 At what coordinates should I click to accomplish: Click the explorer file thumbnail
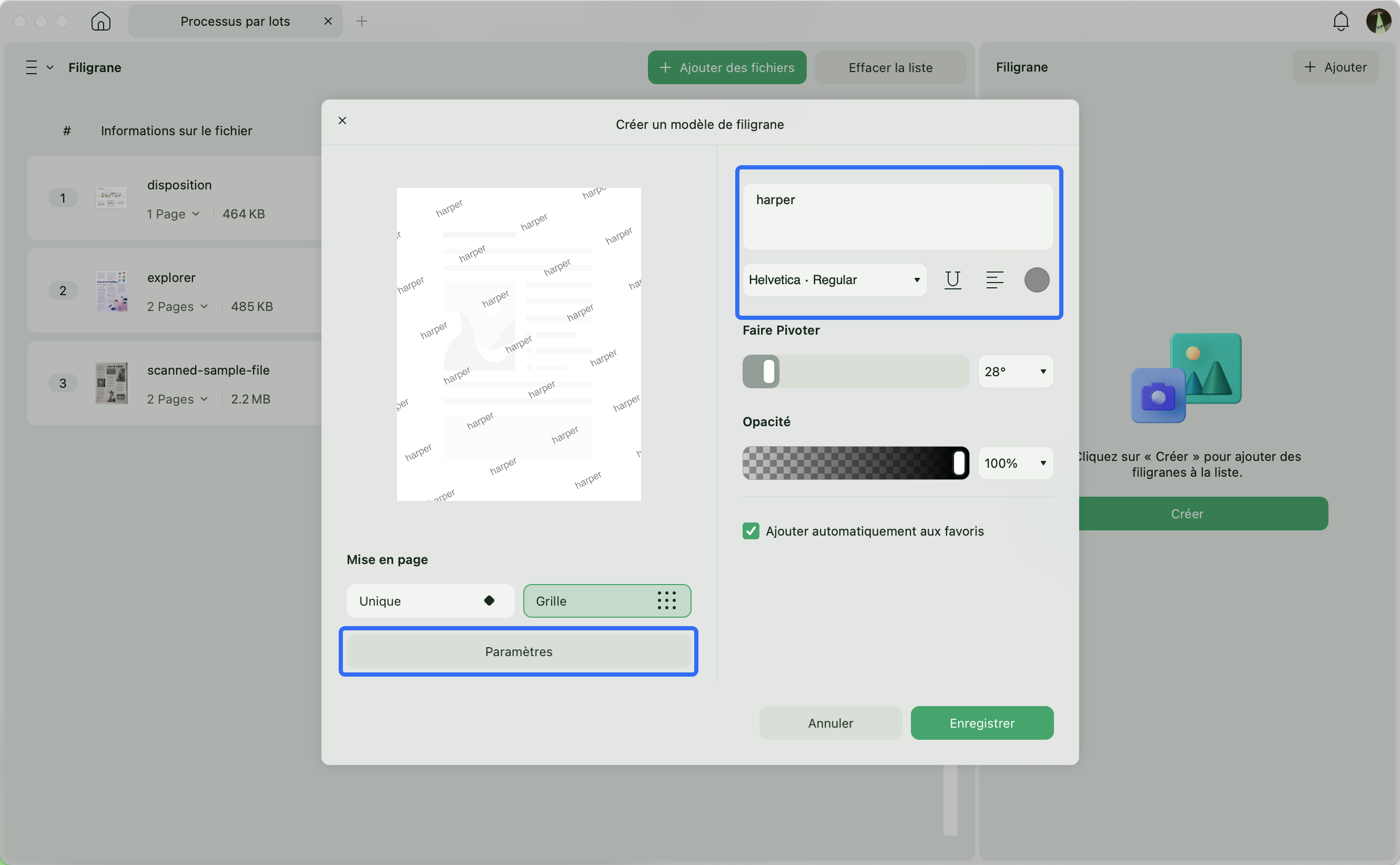point(111,290)
